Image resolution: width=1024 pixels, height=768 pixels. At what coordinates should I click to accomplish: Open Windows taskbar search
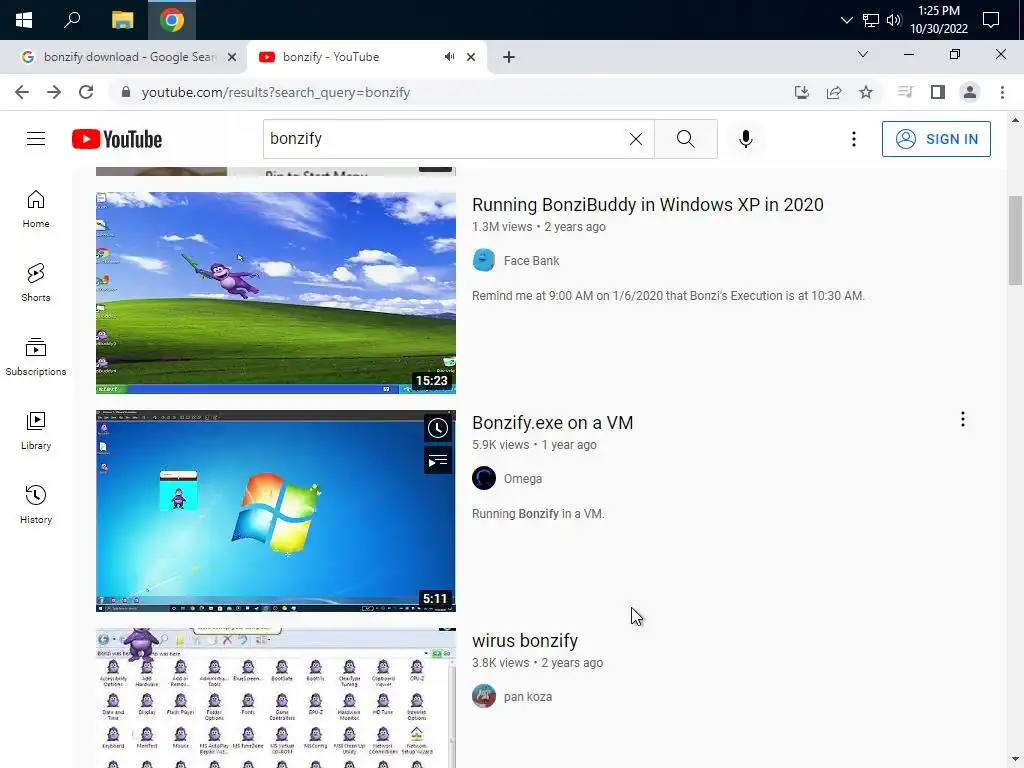click(x=72, y=20)
